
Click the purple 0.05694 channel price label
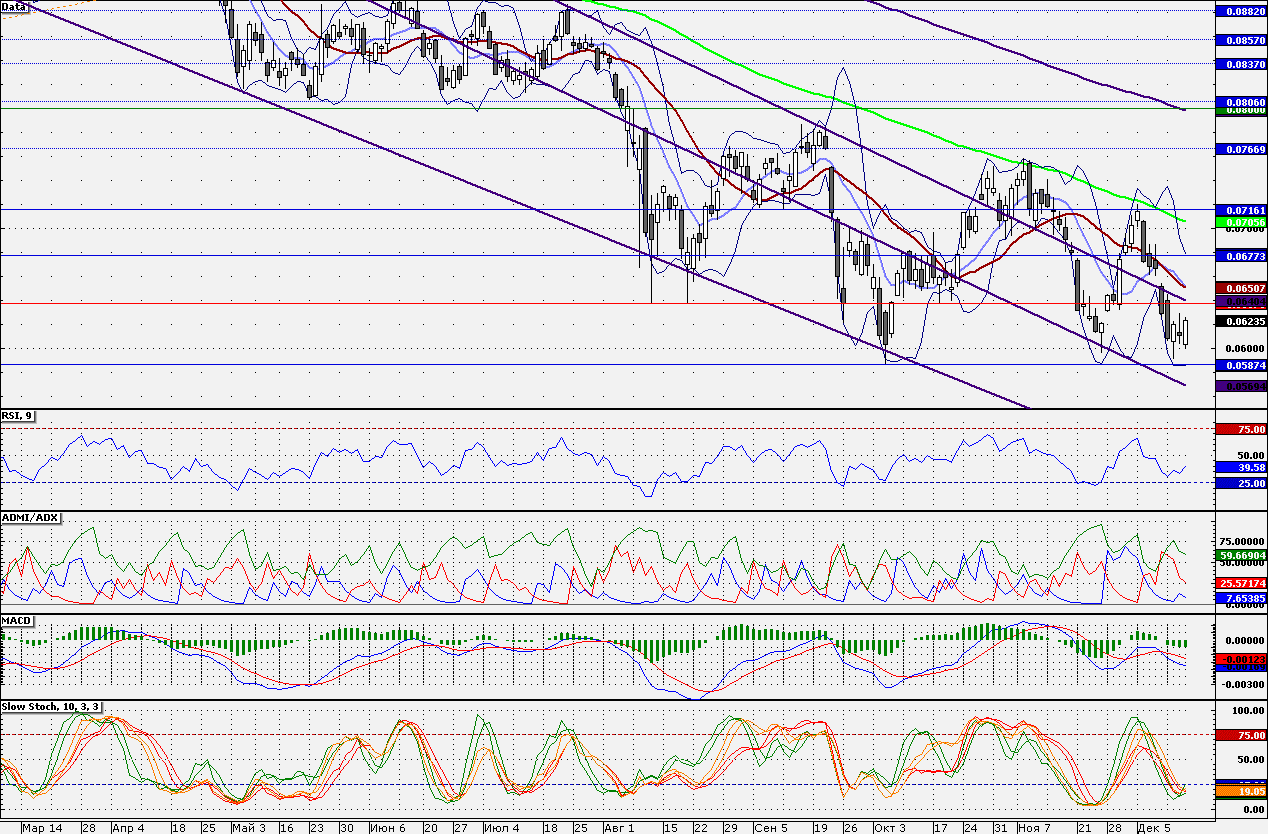[1240, 386]
